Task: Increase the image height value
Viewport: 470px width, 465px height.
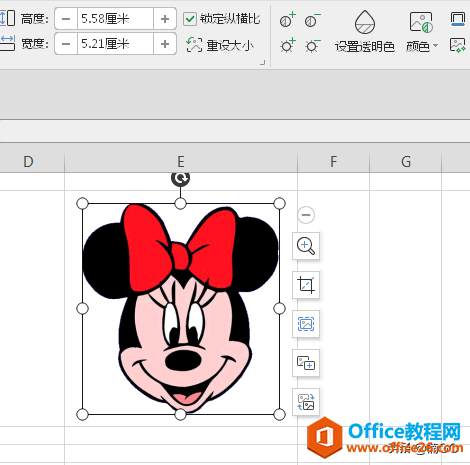Action: [x=165, y=19]
